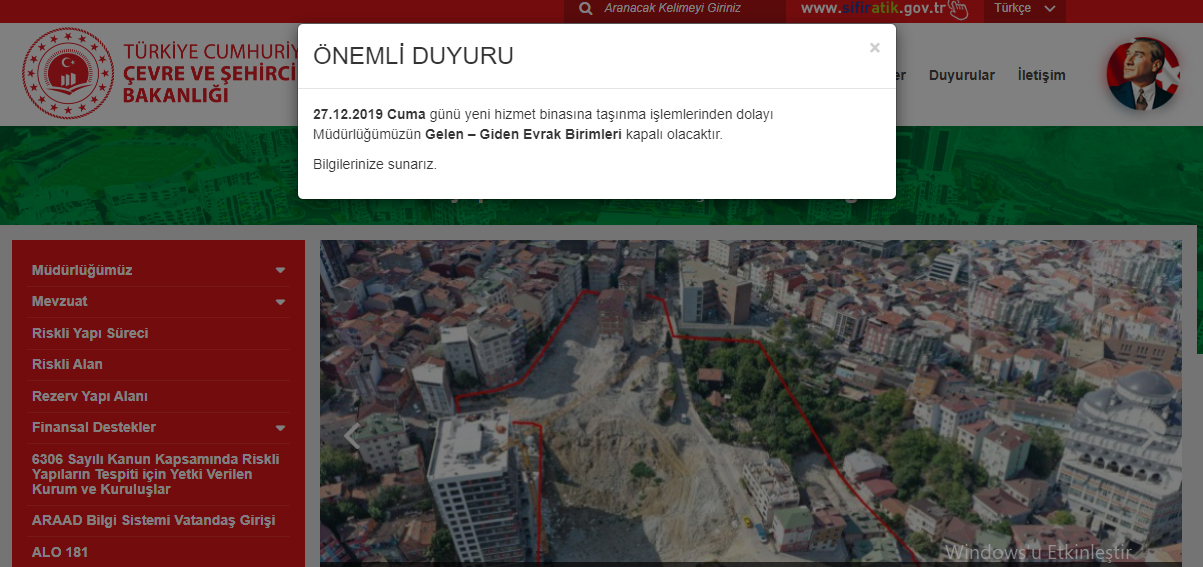
Task: Select İletişim in the top navigation
Action: click(1041, 75)
